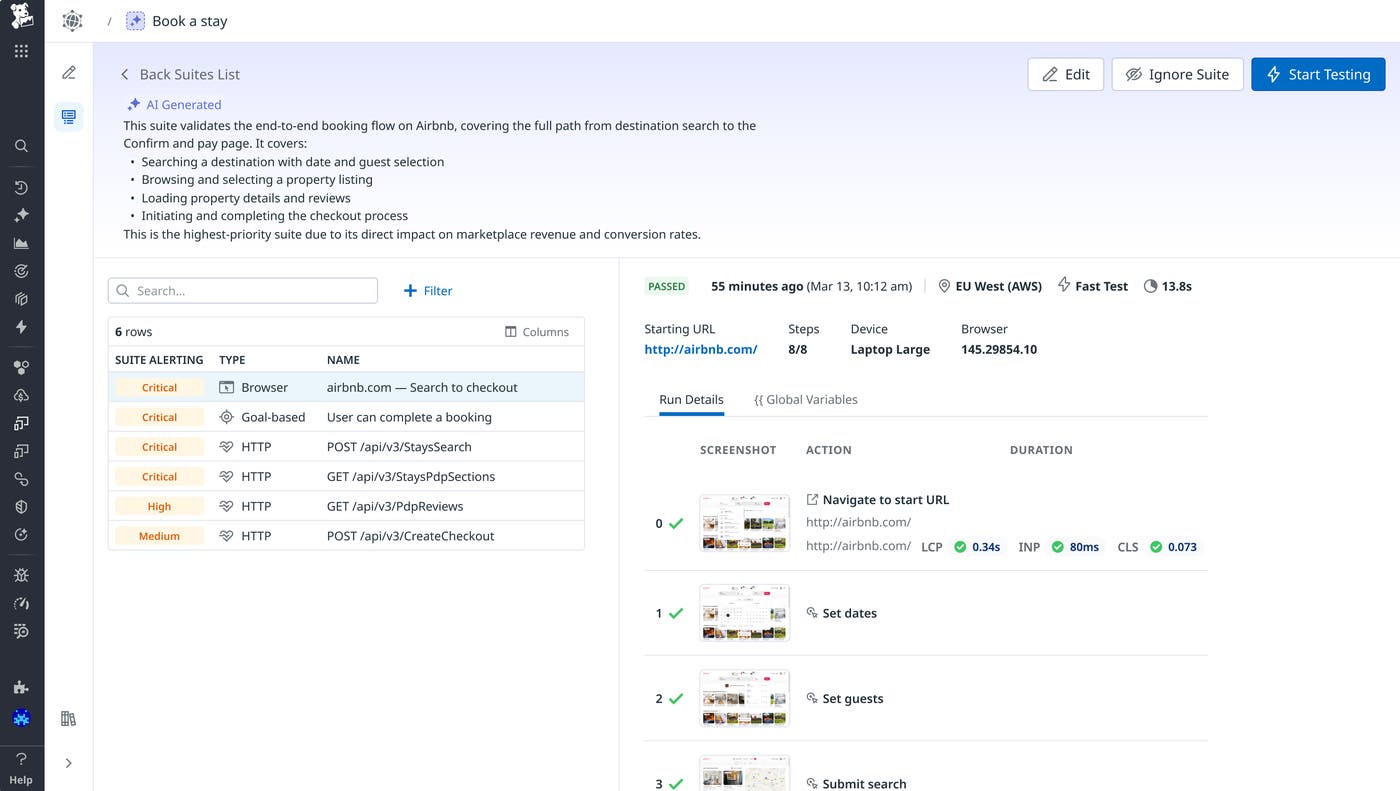Click the SUITE ALERTING column header
This screenshot has height=791, width=1400.
click(x=159, y=360)
